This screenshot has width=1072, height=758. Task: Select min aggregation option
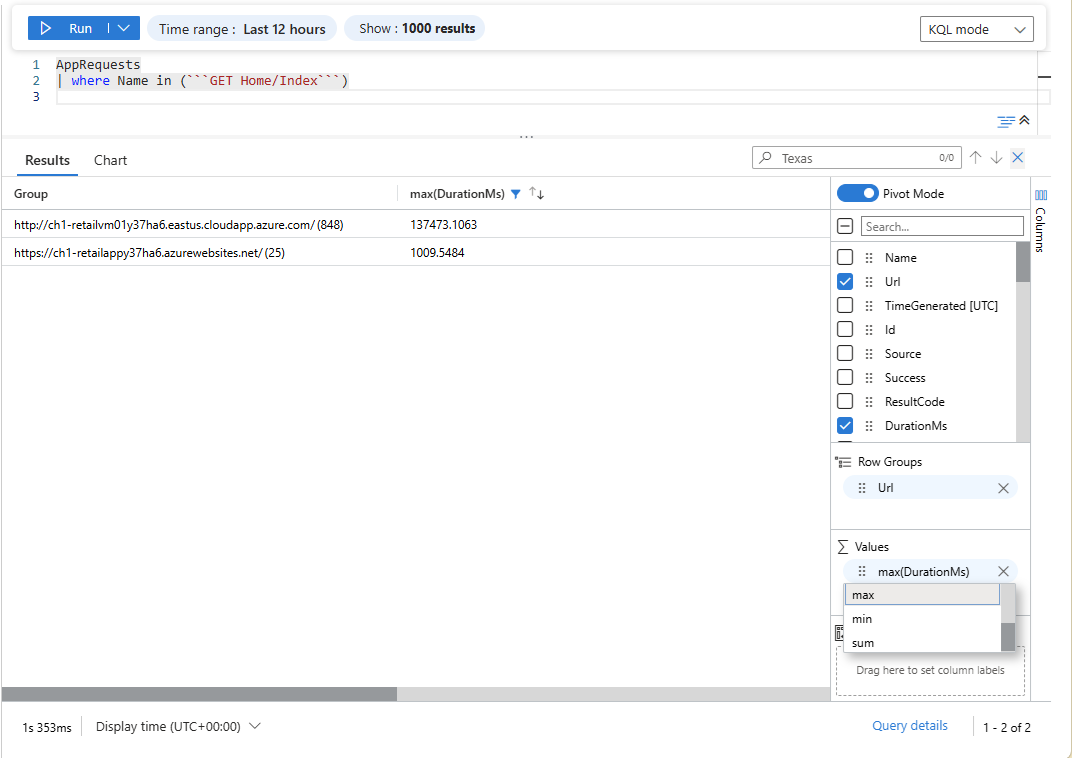(x=922, y=619)
